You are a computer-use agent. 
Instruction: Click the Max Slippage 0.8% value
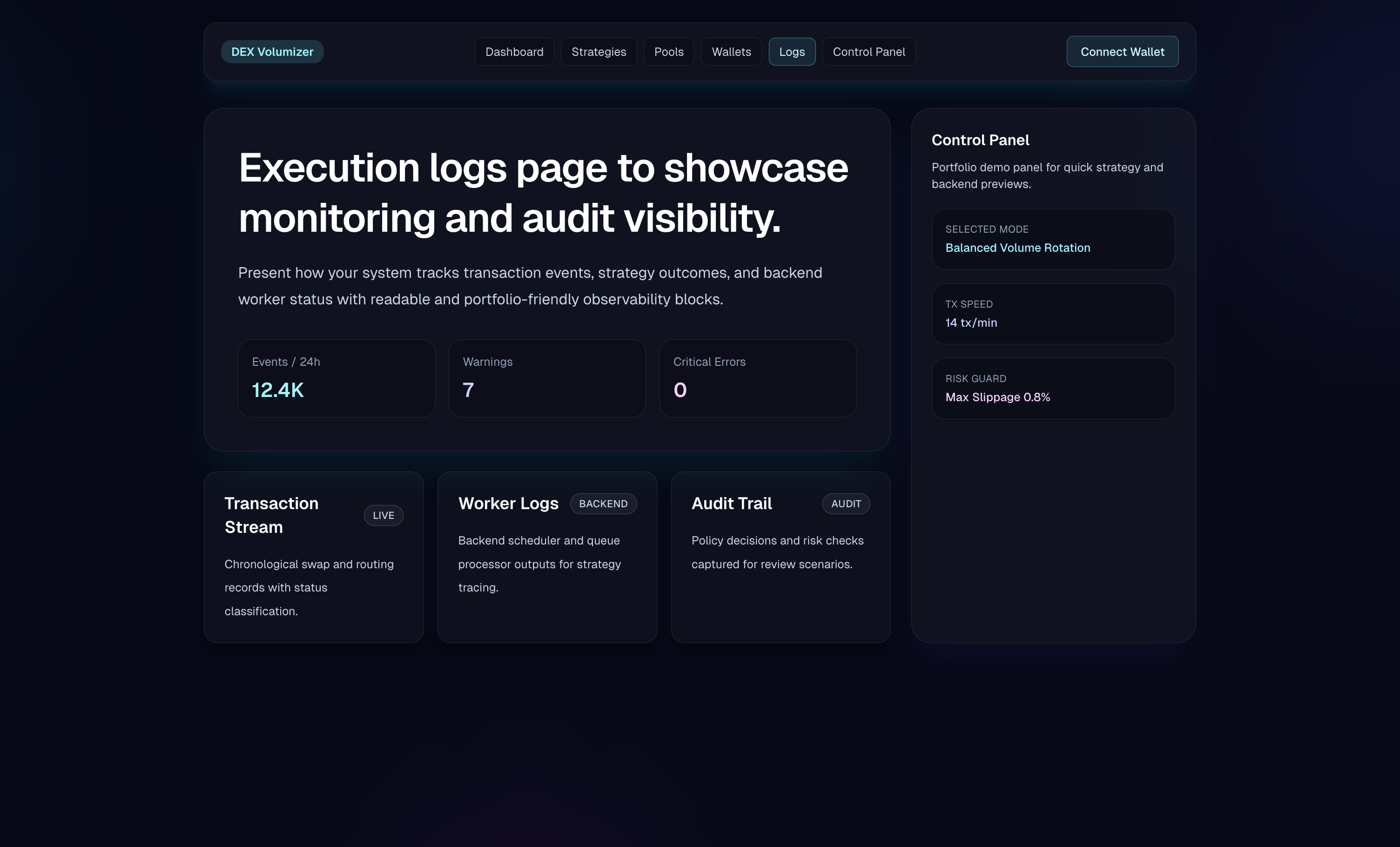pos(998,397)
